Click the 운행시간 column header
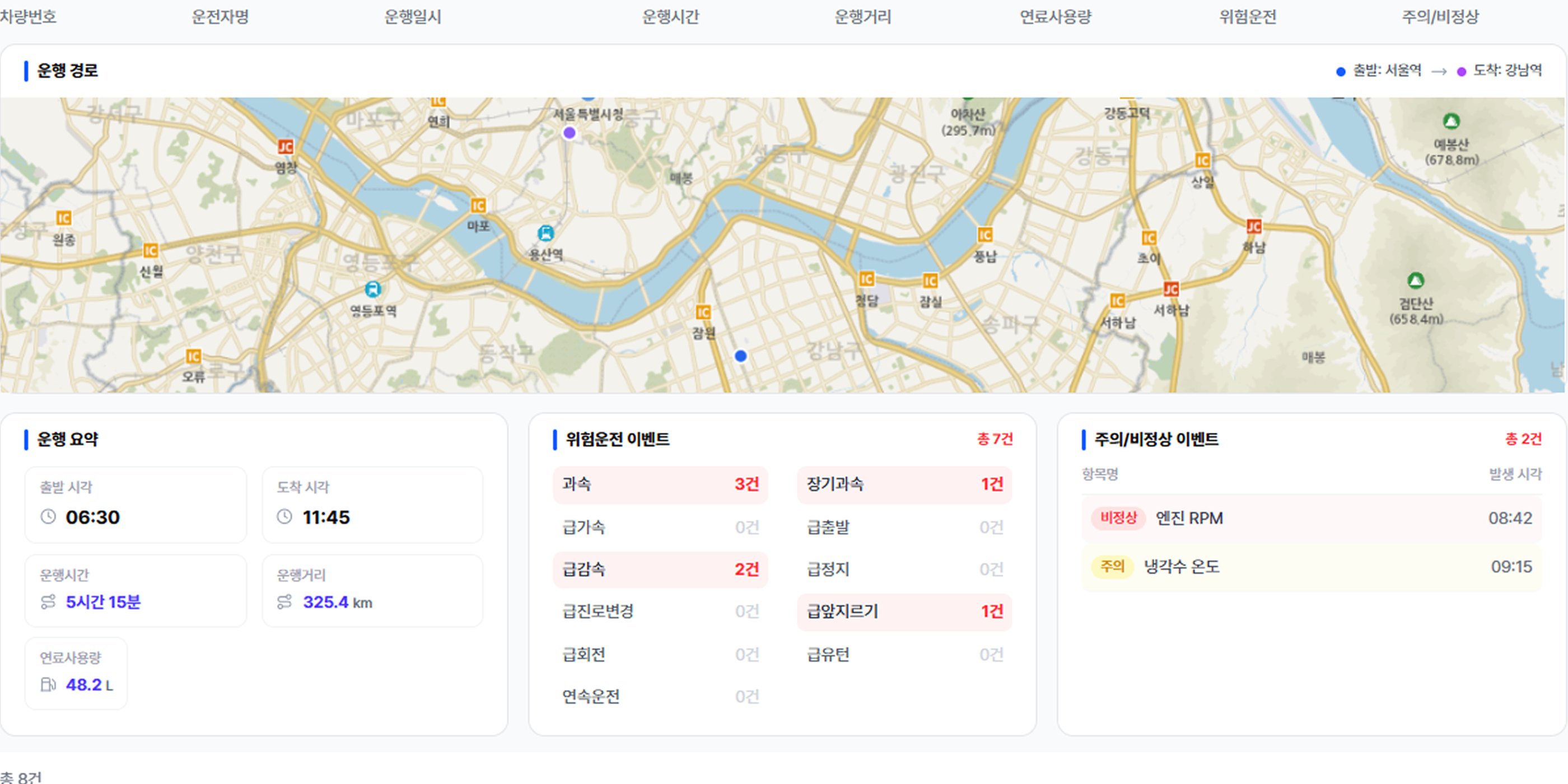The width and height of the screenshot is (1568, 784). [x=671, y=16]
